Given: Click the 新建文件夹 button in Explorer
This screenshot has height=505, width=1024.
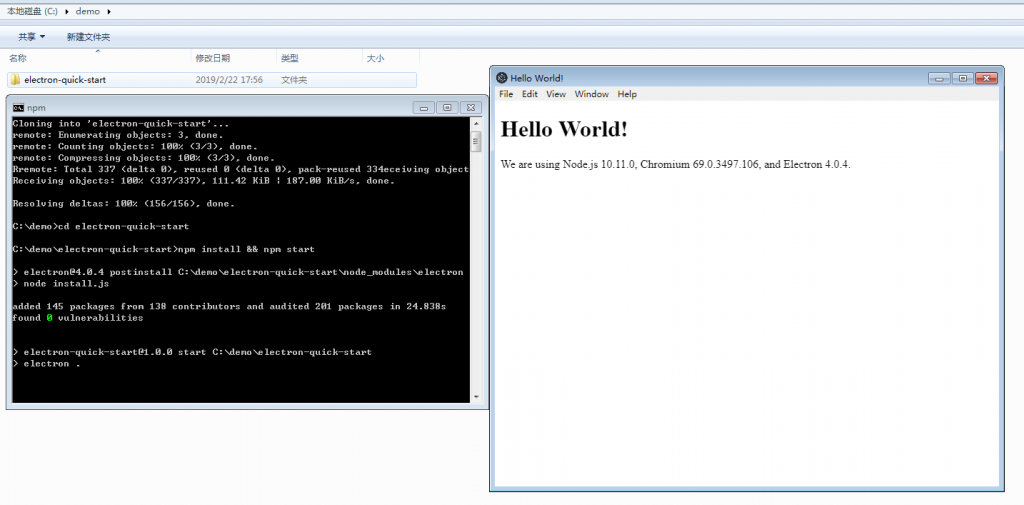Looking at the screenshot, I should click(x=88, y=37).
